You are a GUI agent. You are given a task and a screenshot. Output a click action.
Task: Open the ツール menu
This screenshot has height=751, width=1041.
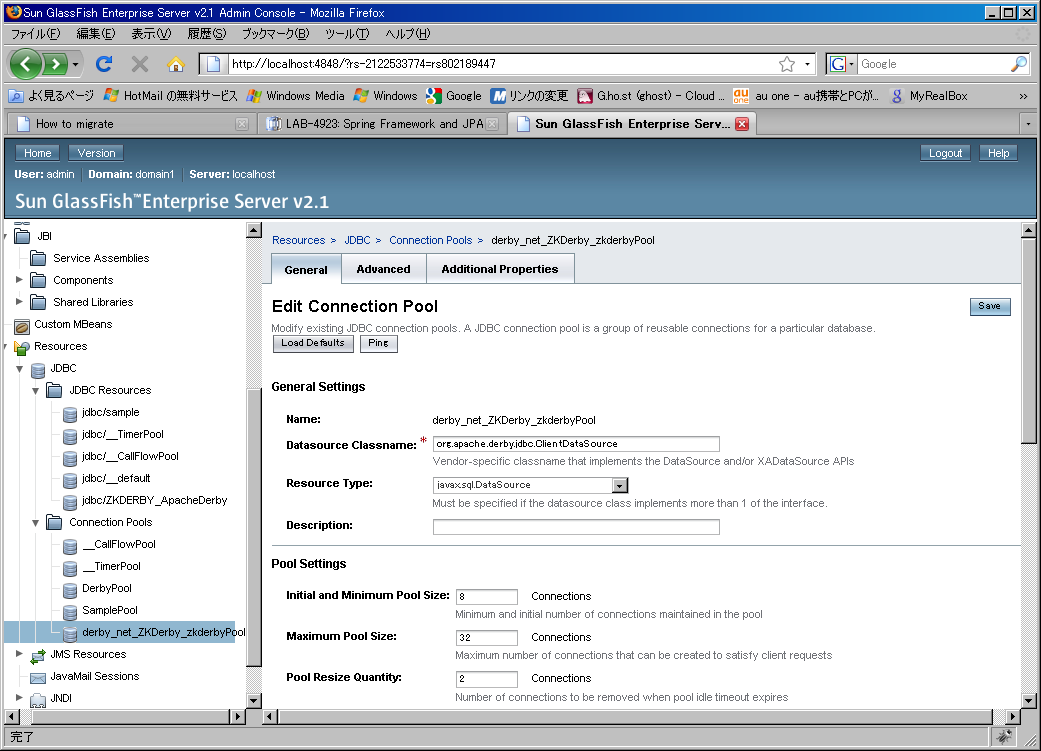click(347, 33)
